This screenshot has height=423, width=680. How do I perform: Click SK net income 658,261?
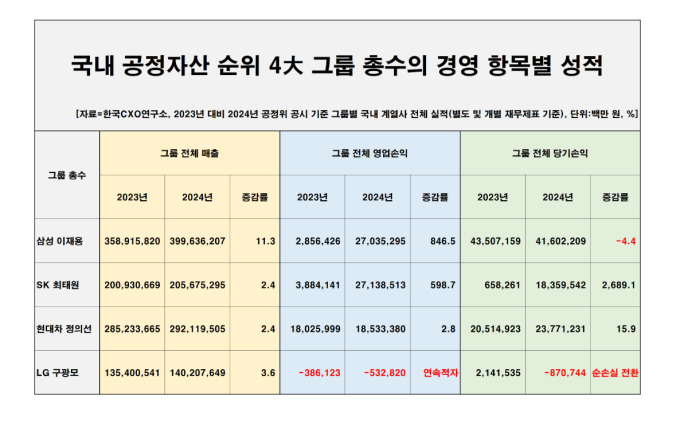[x=502, y=285]
